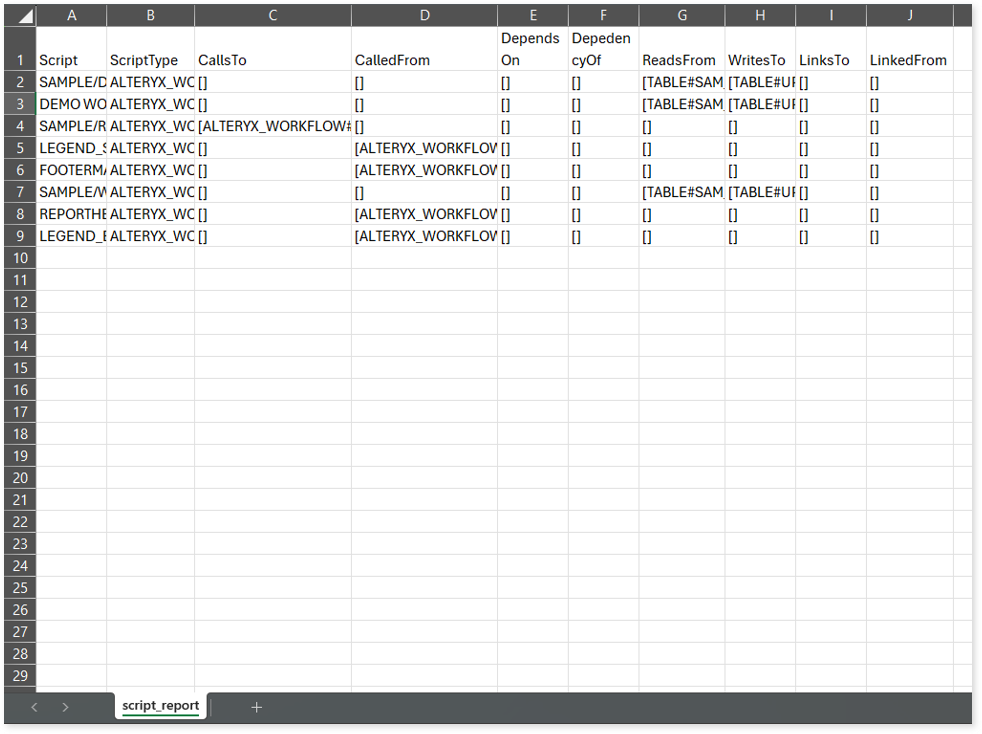Viewport: 982px width, 734px height.
Task: Click the REPORTHE cell in row 8
Action: pos(71,214)
